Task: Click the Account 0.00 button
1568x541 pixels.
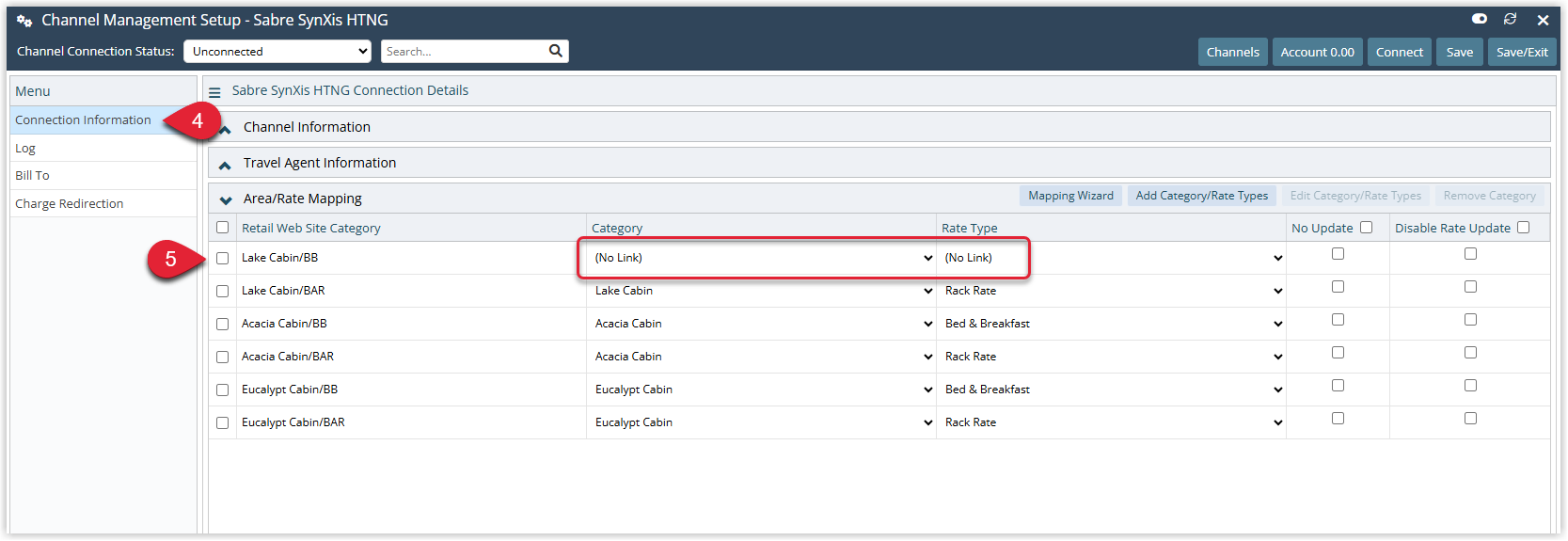Action: pyautogui.click(x=1317, y=52)
